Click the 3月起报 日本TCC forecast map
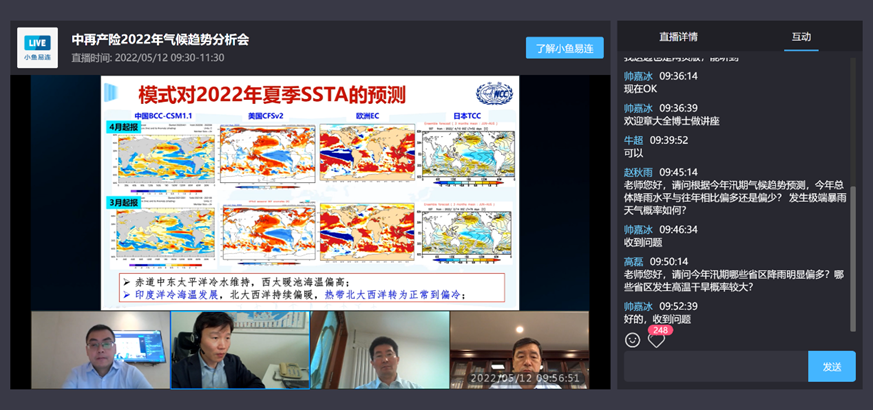This screenshot has height=410, width=873. point(467,232)
